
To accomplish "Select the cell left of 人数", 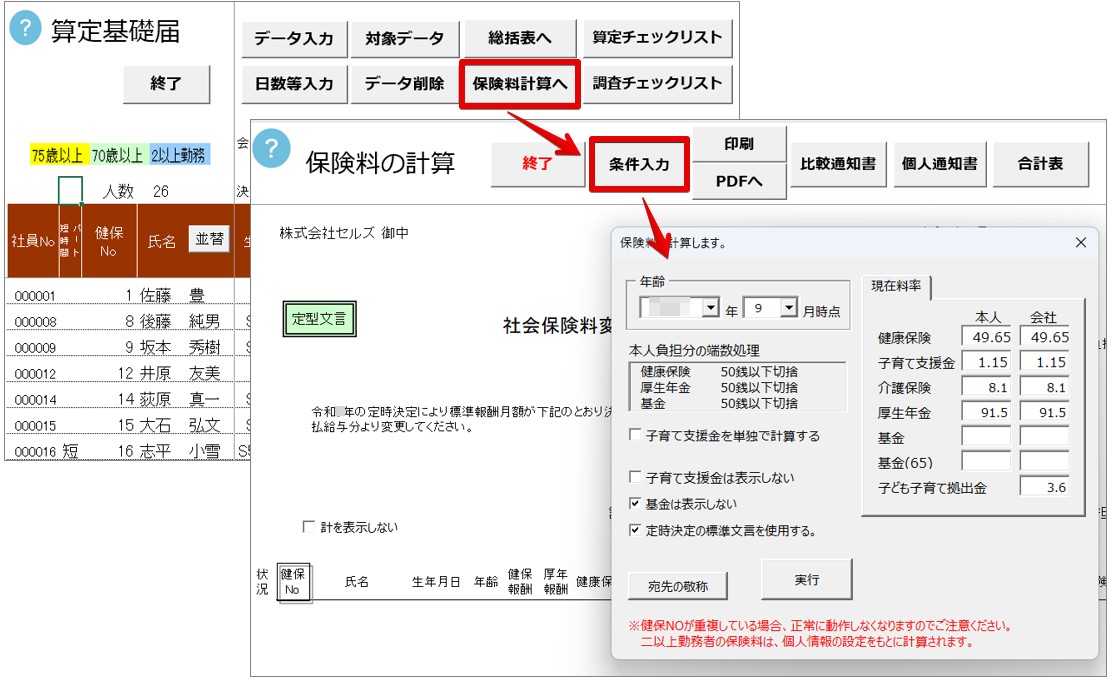I will pos(70,190).
